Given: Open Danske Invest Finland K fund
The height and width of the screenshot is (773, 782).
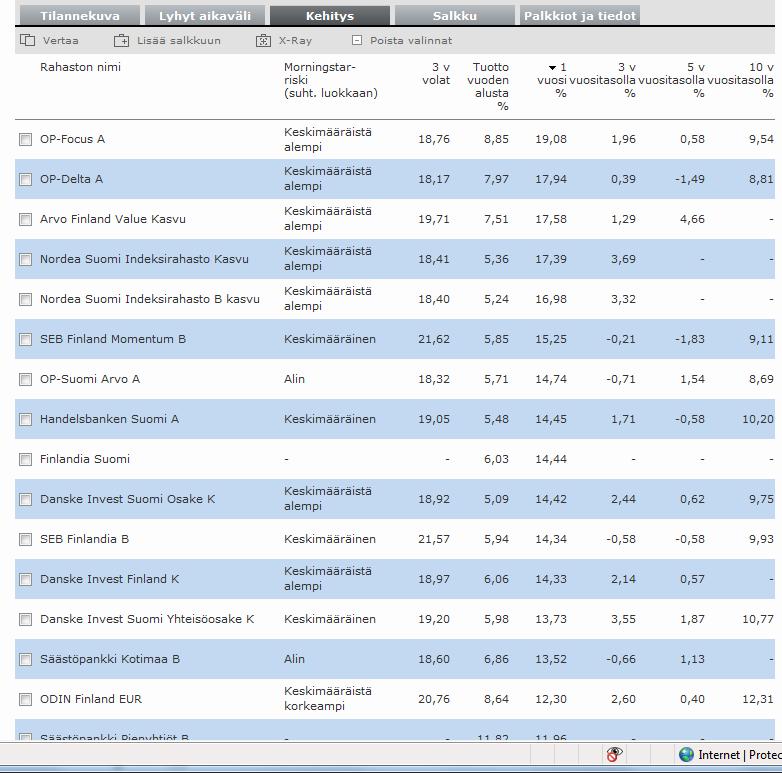Looking at the screenshot, I should click(109, 579).
